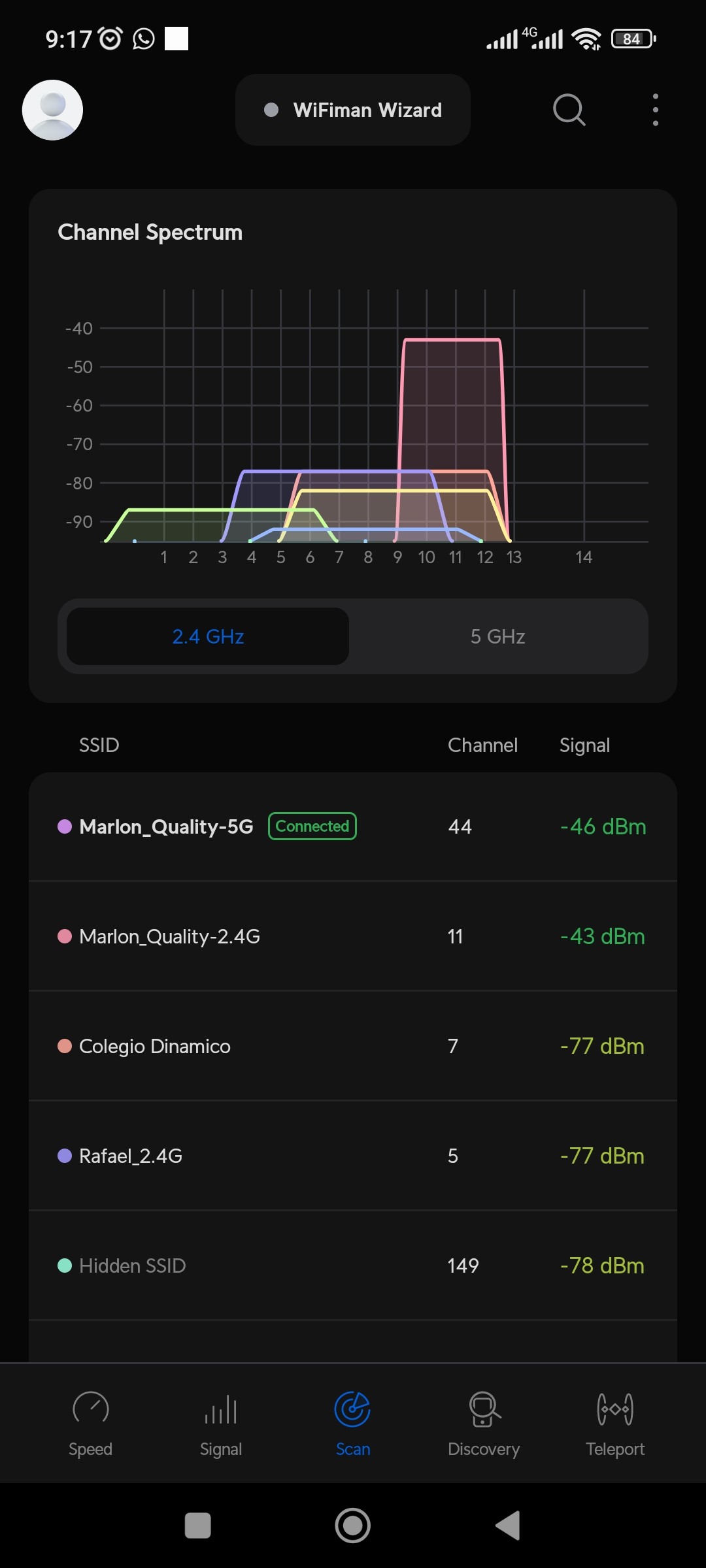The image size is (706, 1568).
Task: Open the Hidden SSID network entry
Action: [x=353, y=1266]
